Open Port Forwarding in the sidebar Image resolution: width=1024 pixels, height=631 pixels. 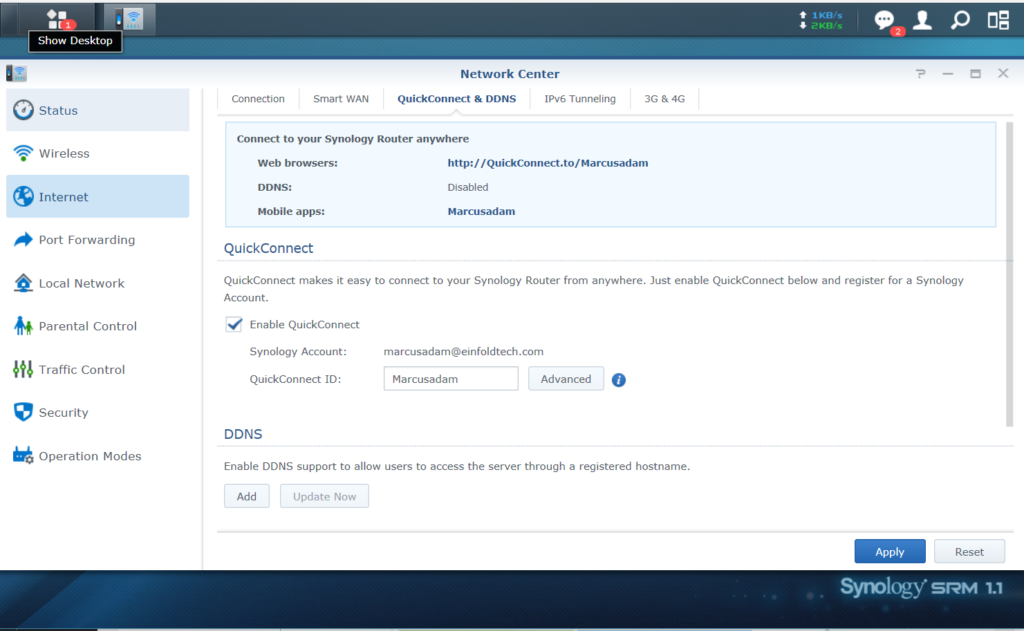pyautogui.click(x=98, y=240)
